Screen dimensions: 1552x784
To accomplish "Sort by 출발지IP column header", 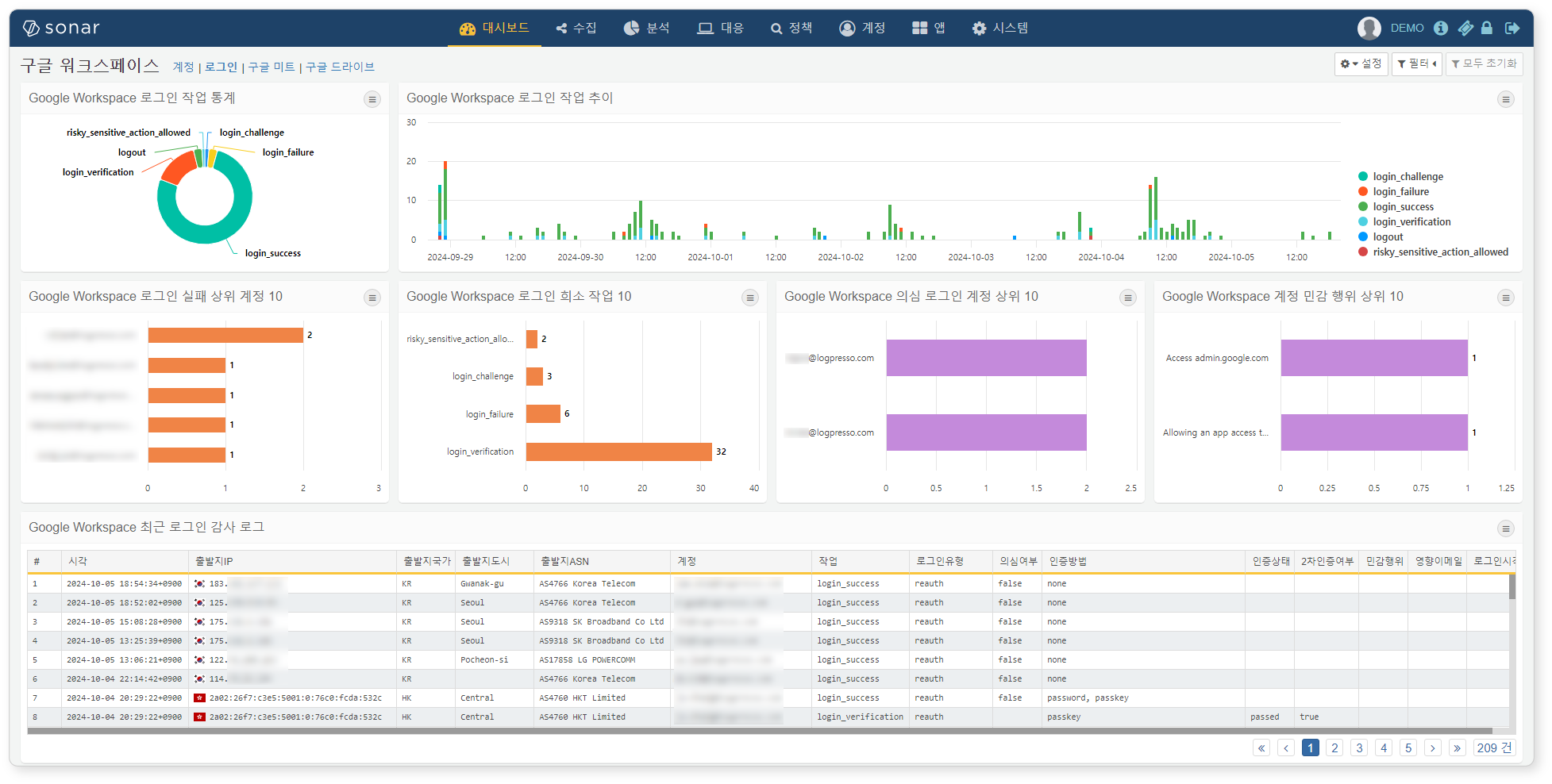I will click(292, 561).
